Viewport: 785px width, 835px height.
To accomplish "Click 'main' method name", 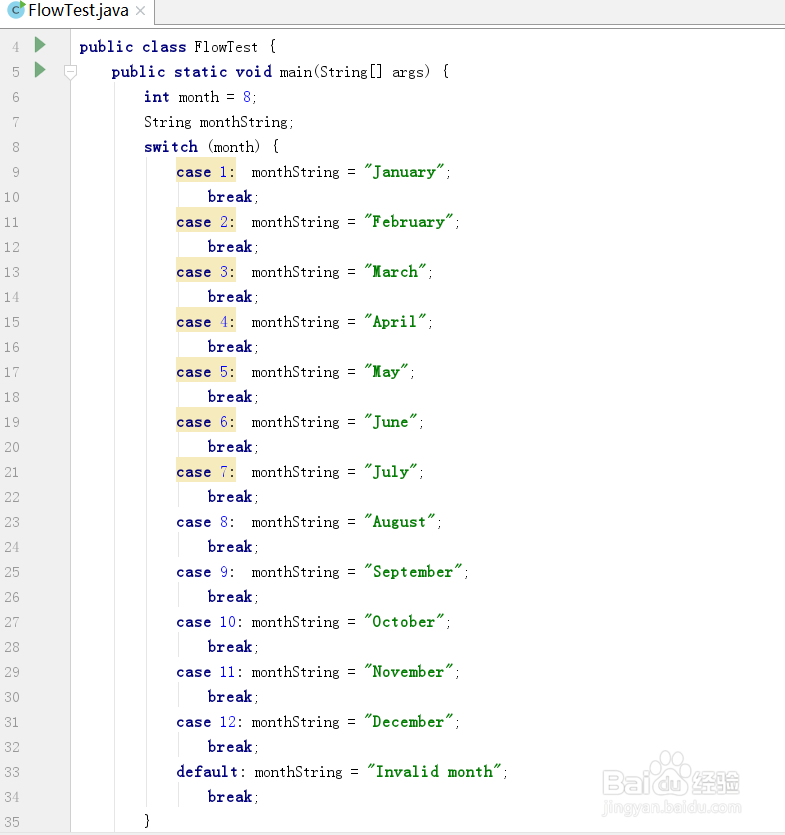I will pos(296,72).
